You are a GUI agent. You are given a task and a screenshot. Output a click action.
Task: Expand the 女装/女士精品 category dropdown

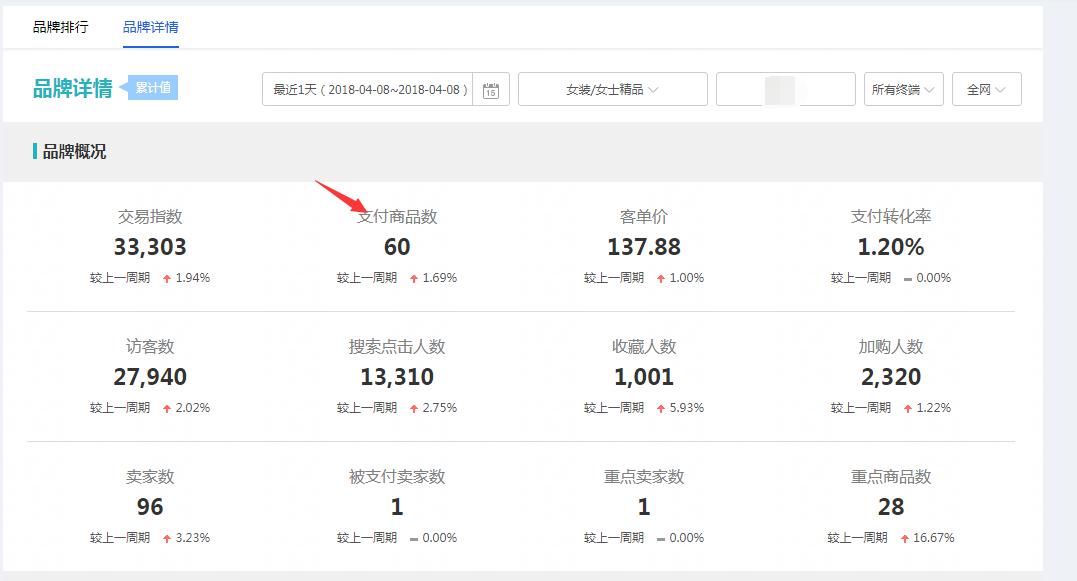coord(612,90)
